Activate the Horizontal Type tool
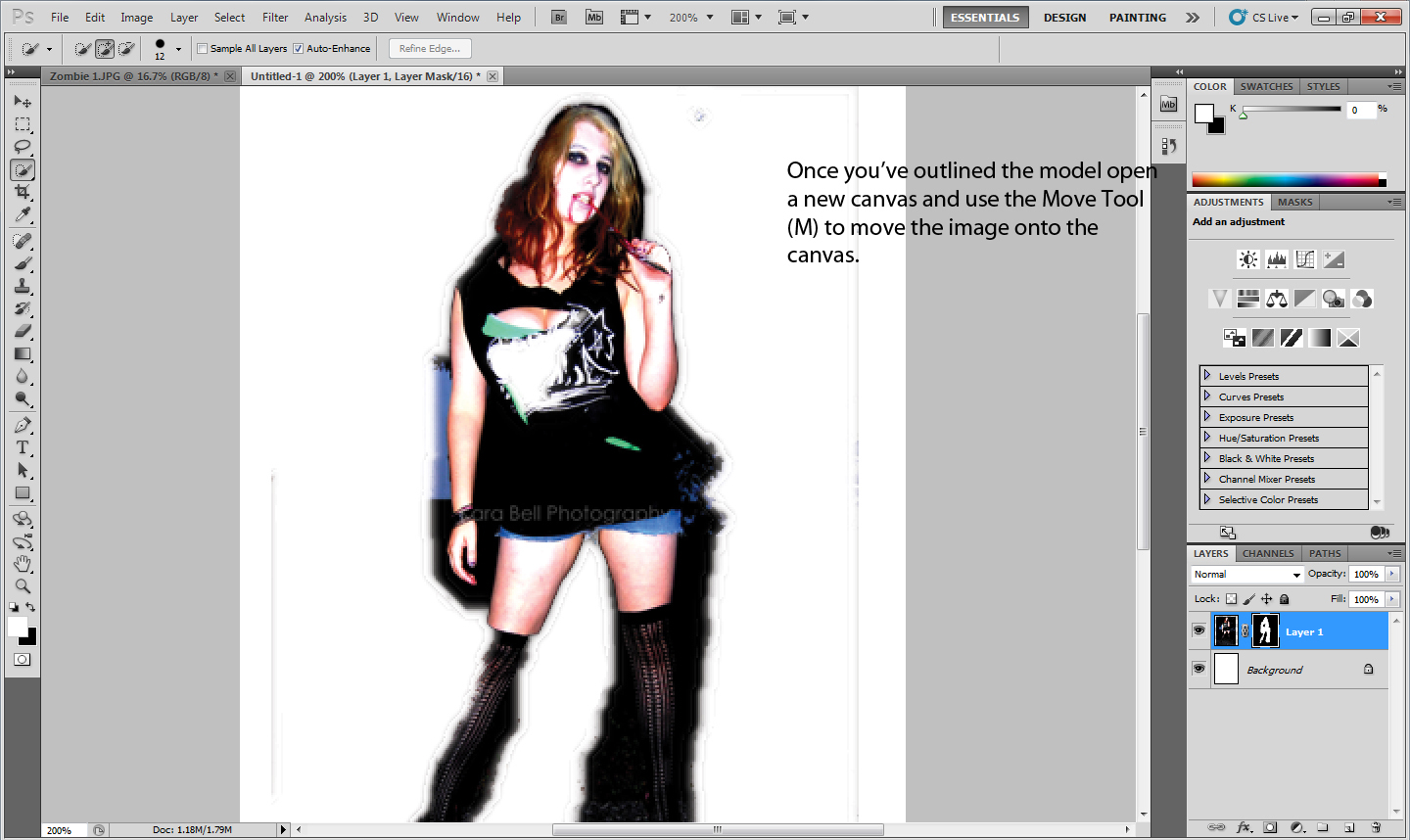Screen dimensions: 1410x840 coord(23,447)
